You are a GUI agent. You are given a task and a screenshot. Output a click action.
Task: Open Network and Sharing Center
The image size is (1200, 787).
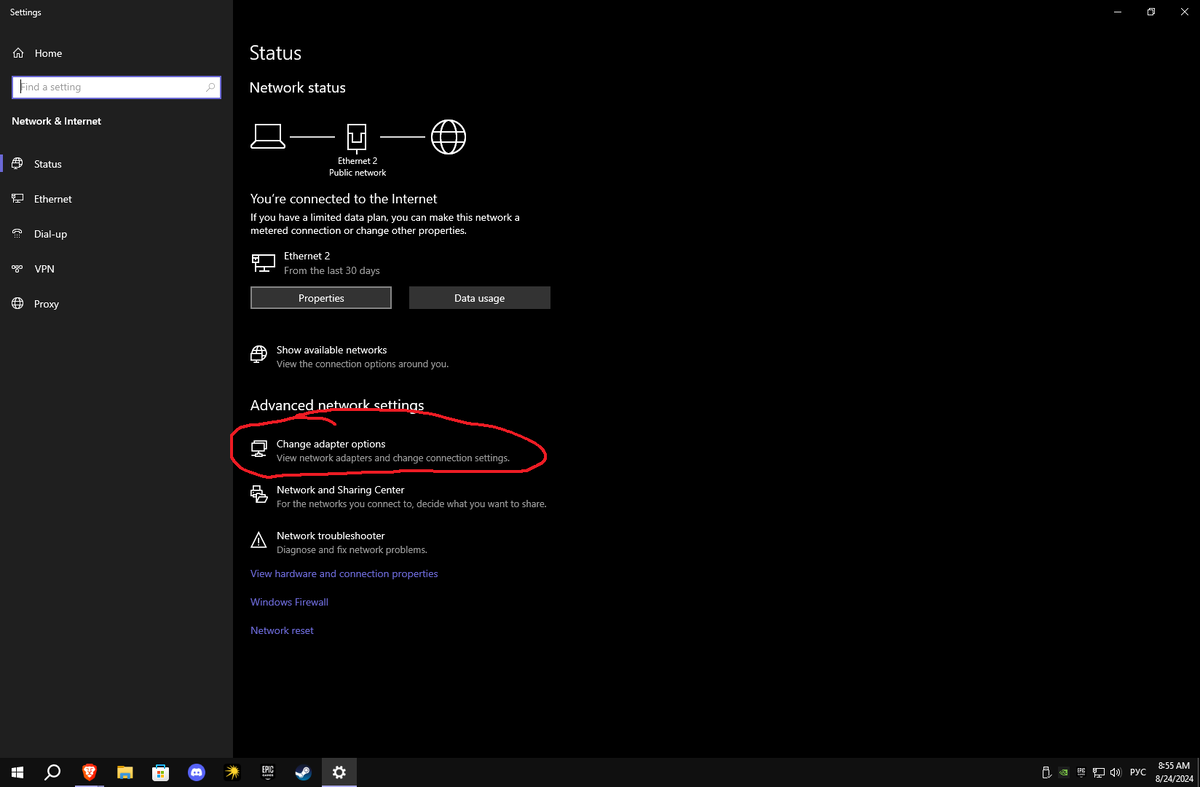tap(398, 497)
